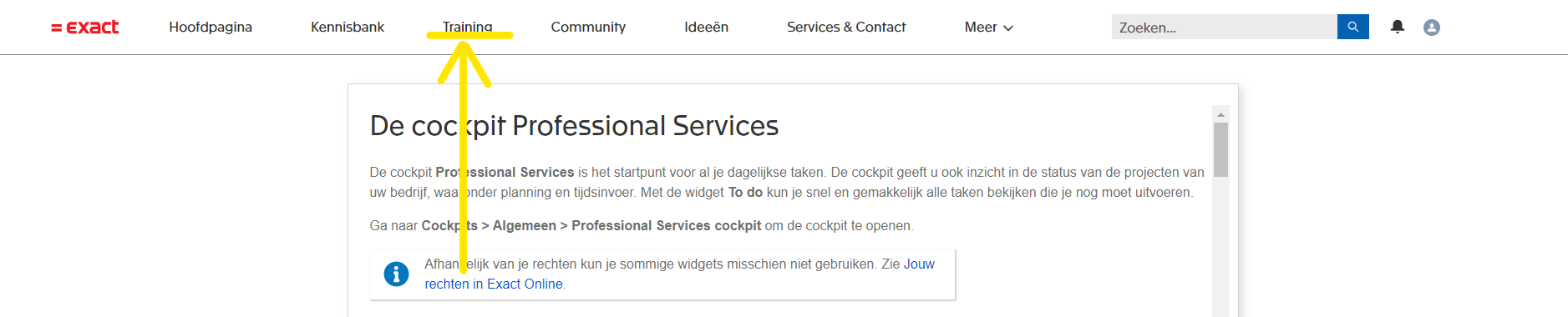Click the article scrollbar thumb
Screen dimensions: 1568x317
coord(1220,150)
